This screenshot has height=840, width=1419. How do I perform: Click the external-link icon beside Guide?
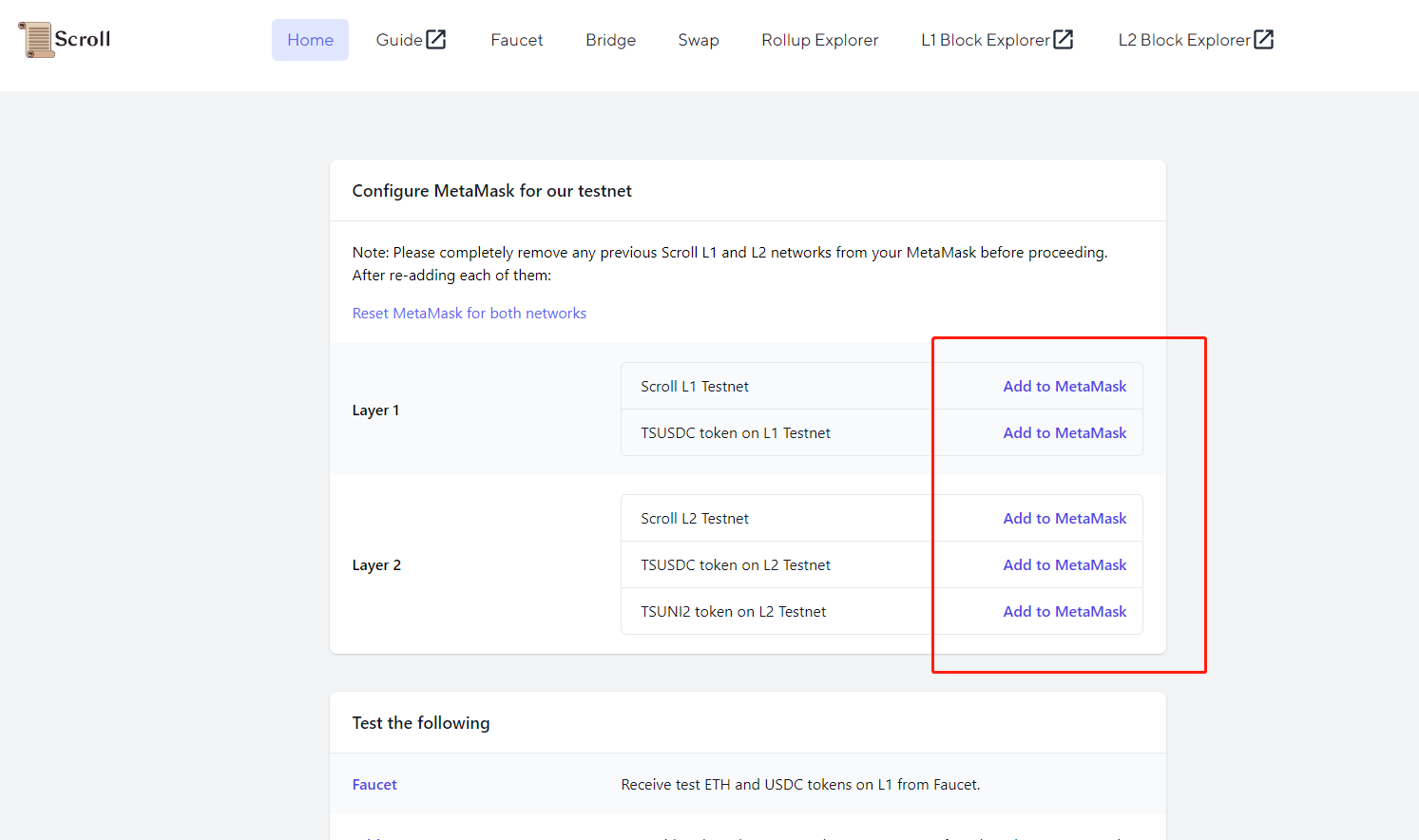[x=436, y=39]
